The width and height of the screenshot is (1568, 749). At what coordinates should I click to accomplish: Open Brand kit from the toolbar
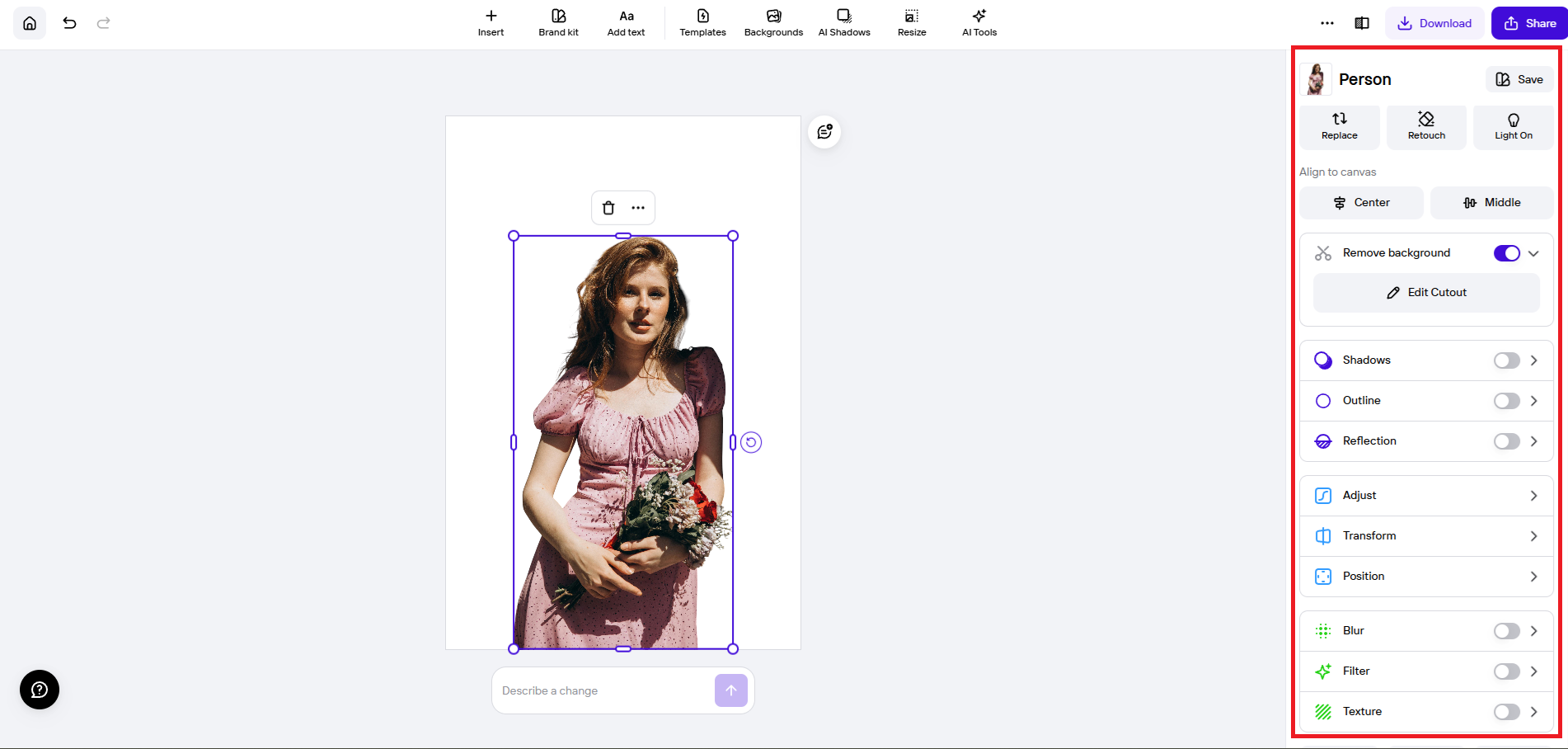tap(558, 23)
